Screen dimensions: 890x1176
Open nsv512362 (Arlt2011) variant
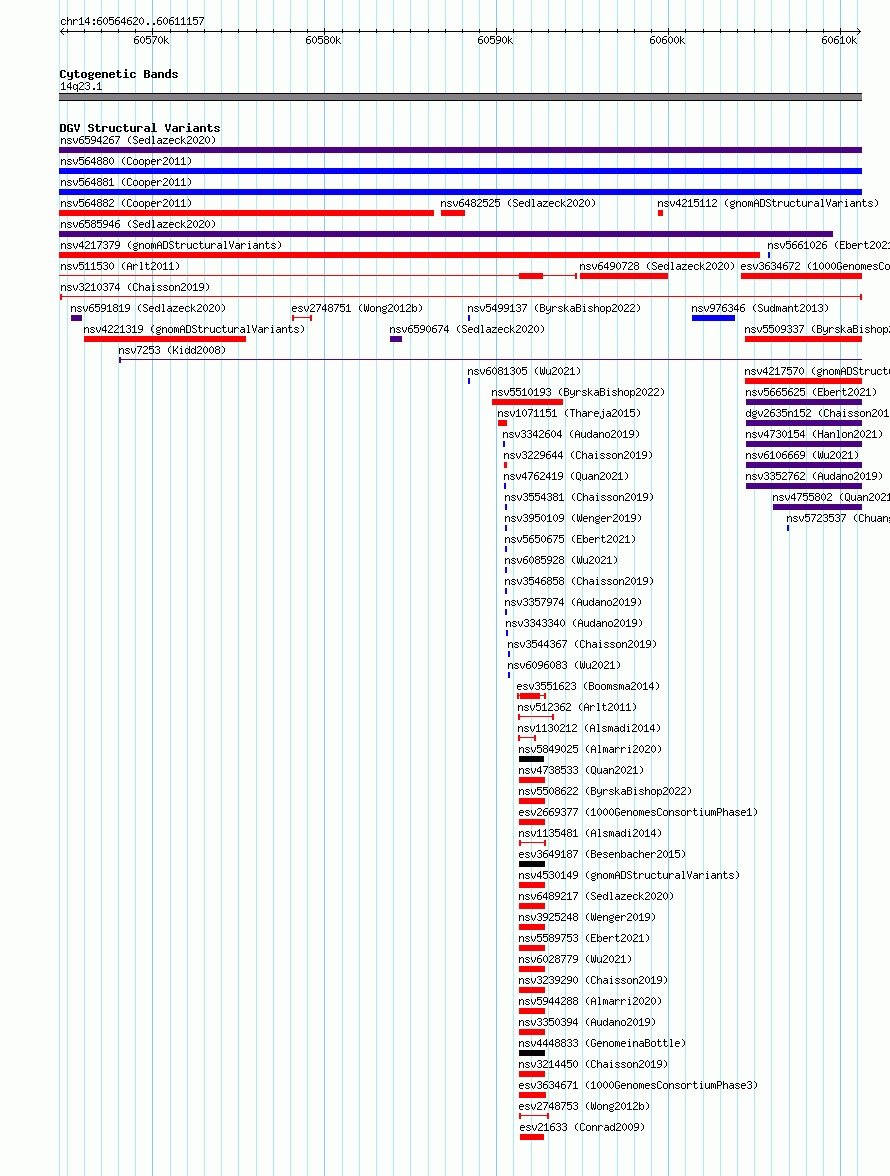click(x=577, y=707)
